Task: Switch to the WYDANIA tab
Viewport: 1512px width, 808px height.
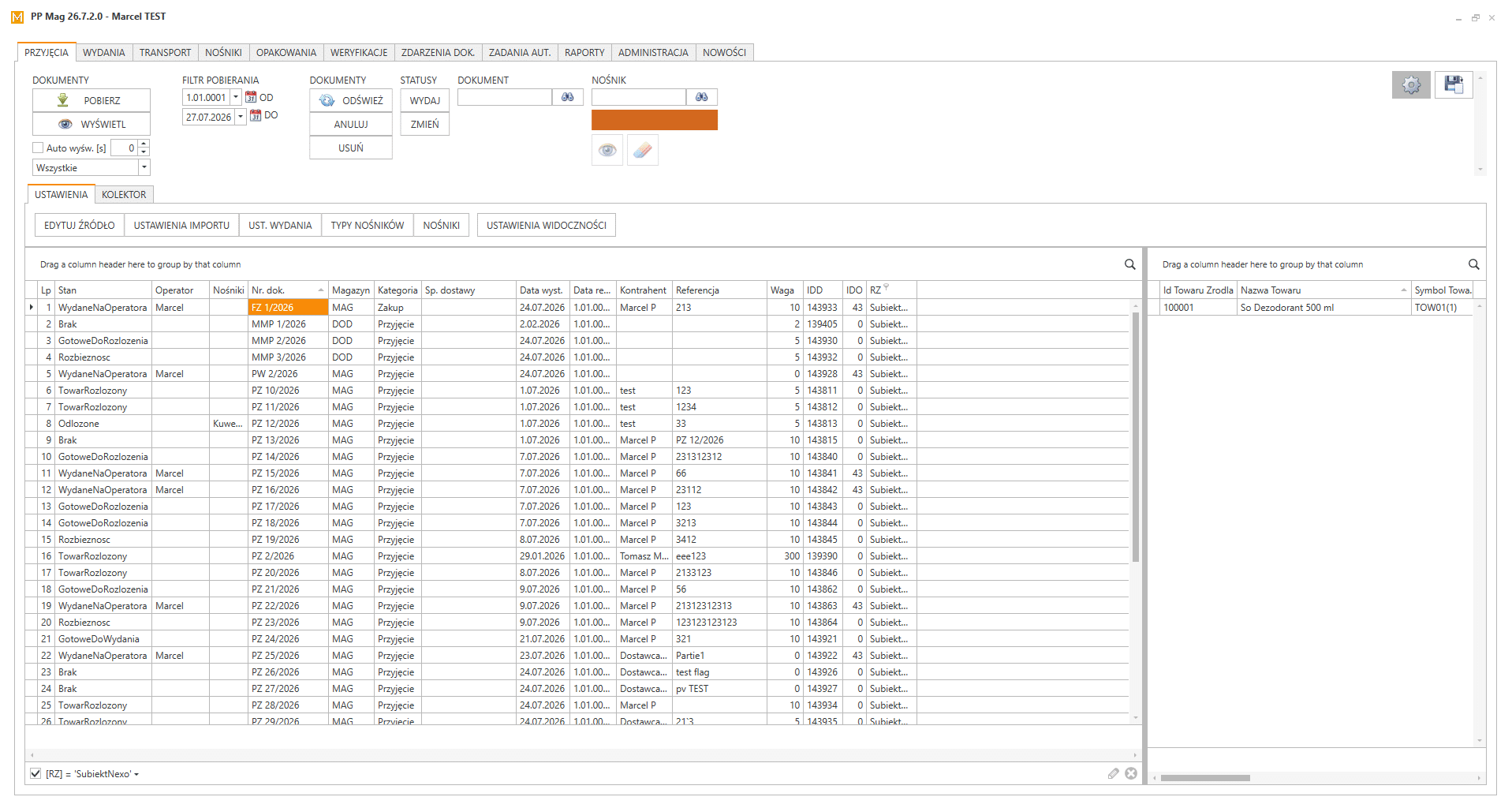Action: [104, 53]
